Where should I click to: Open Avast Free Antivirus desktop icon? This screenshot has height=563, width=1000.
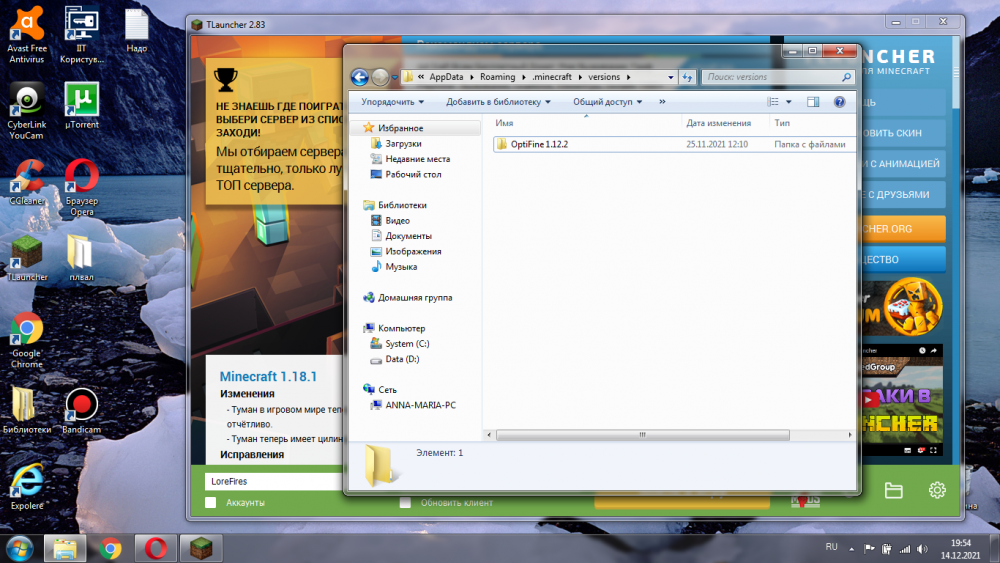coord(27,35)
